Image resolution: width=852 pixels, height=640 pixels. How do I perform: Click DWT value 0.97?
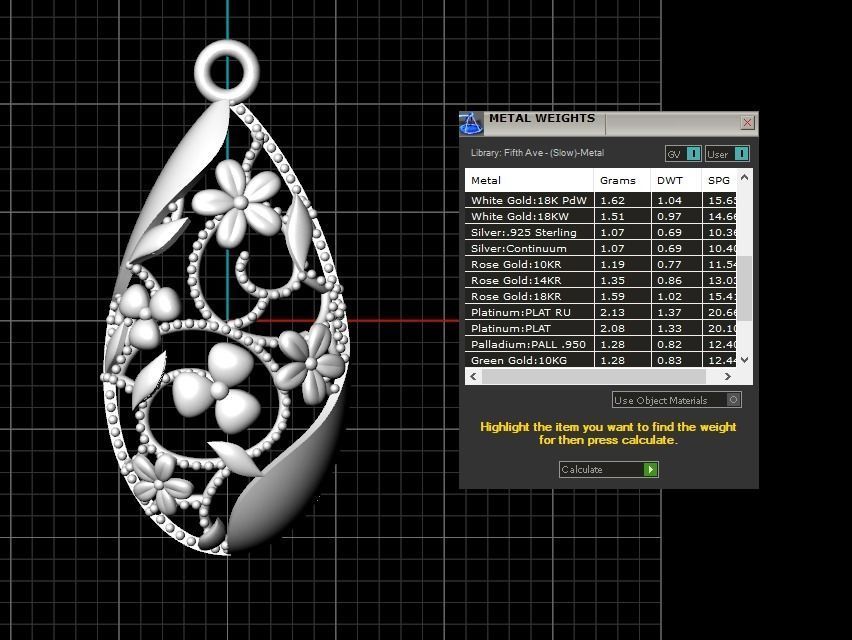(669, 216)
